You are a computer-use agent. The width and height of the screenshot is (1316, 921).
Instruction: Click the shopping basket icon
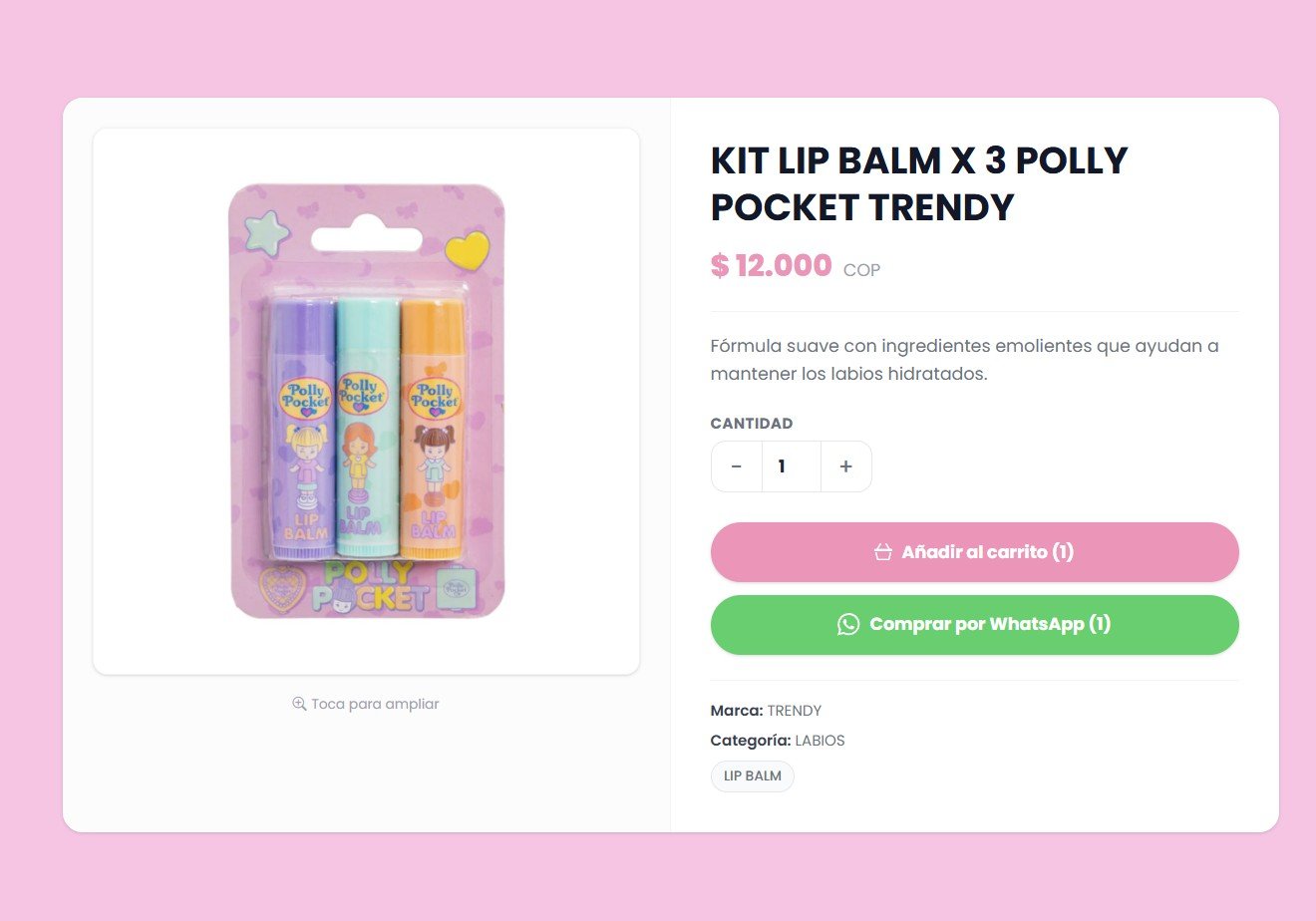[x=882, y=552]
